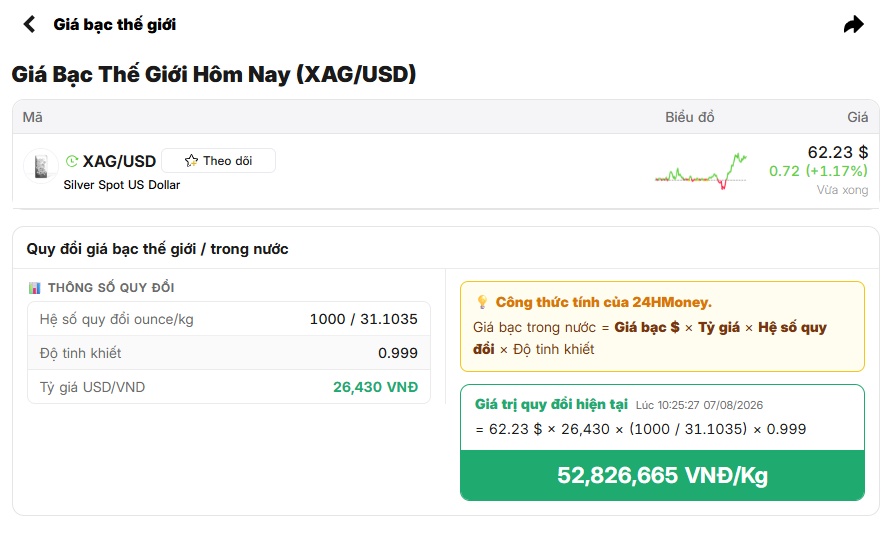
Task: Click the Mã column header
Action: pos(32,117)
